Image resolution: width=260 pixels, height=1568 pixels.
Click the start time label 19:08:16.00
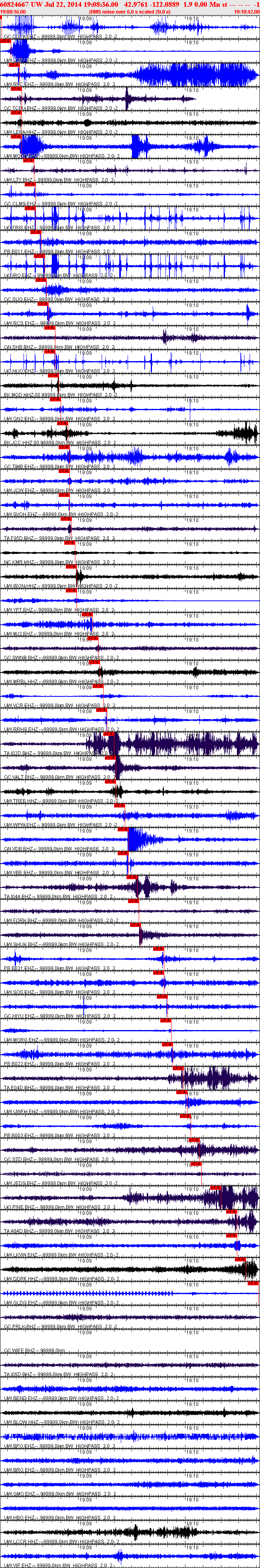(13, 12)
